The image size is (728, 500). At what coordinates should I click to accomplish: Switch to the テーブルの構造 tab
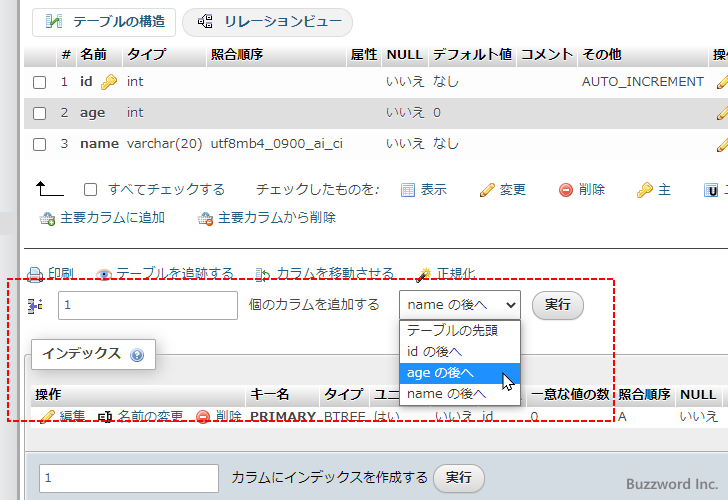[104, 21]
